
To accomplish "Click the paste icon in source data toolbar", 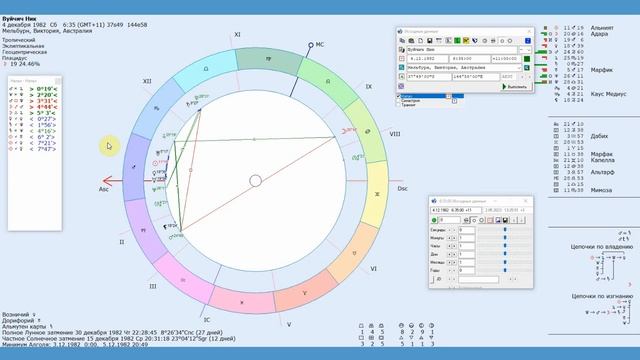I will [411, 41].
